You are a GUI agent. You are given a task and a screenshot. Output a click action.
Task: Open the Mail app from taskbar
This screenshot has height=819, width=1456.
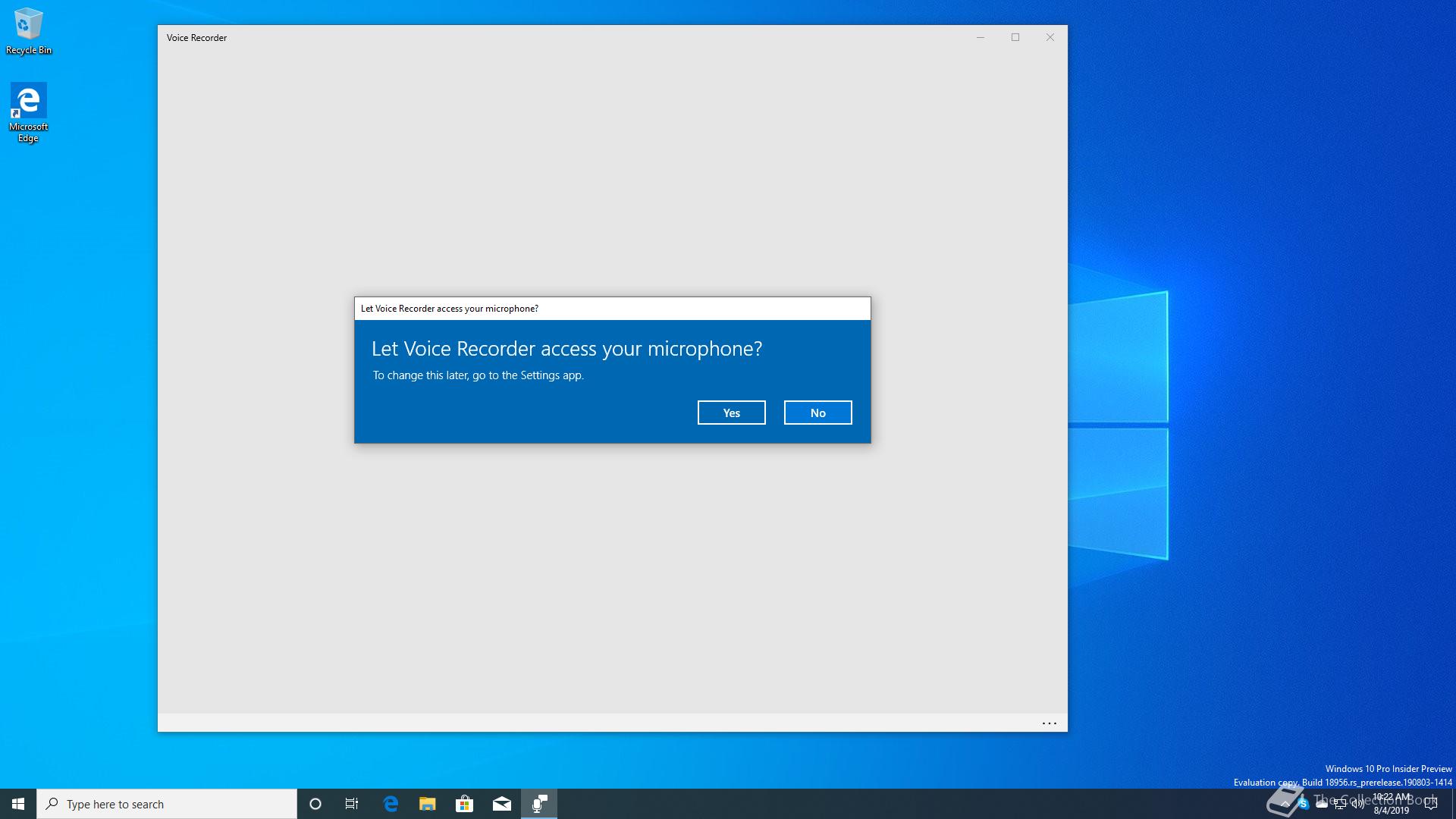[501, 804]
